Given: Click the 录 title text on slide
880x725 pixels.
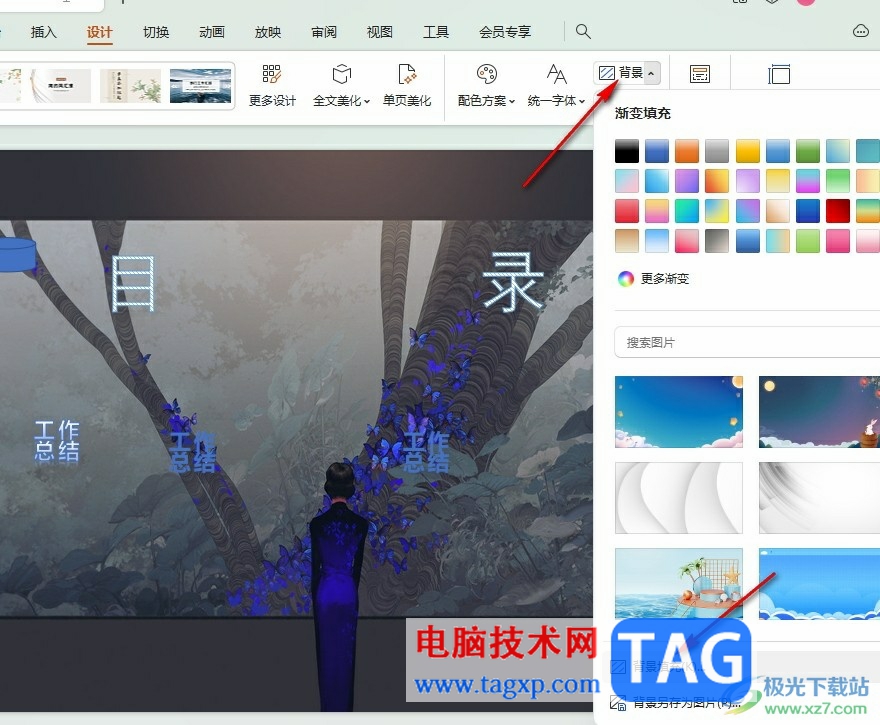Looking at the screenshot, I should pyautogui.click(x=514, y=282).
